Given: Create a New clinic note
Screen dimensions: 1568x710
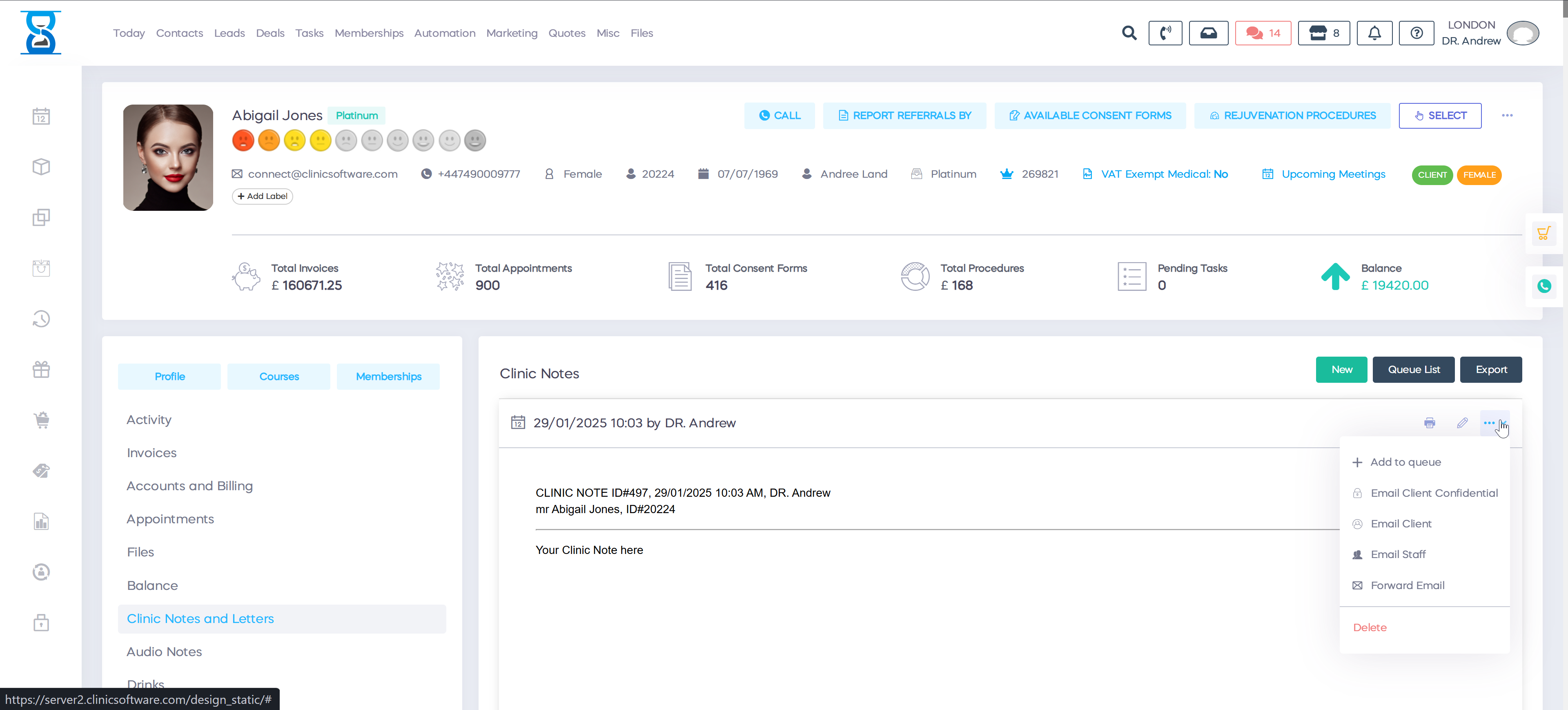Looking at the screenshot, I should 1341,370.
